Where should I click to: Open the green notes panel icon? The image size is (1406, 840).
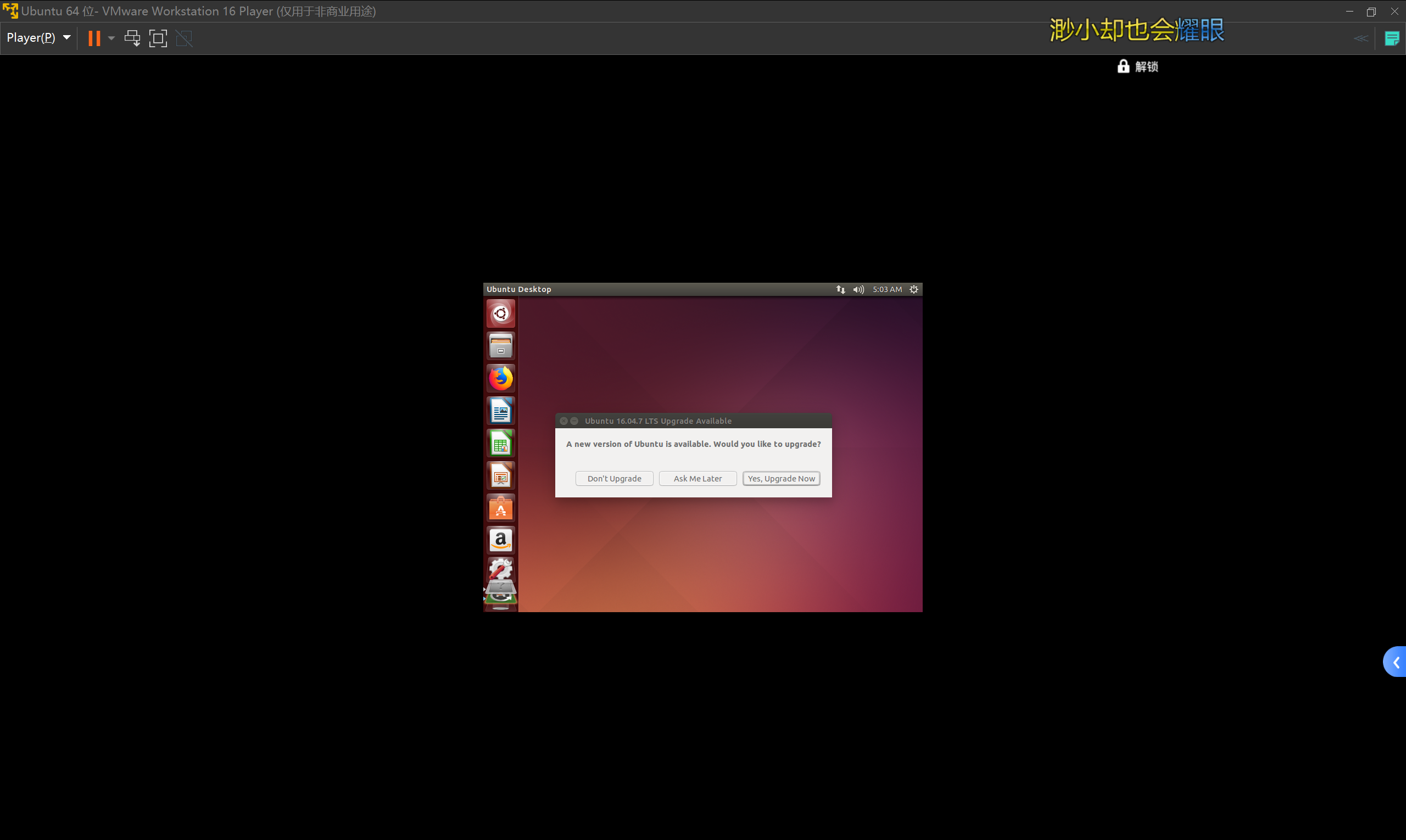tap(1391, 38)
